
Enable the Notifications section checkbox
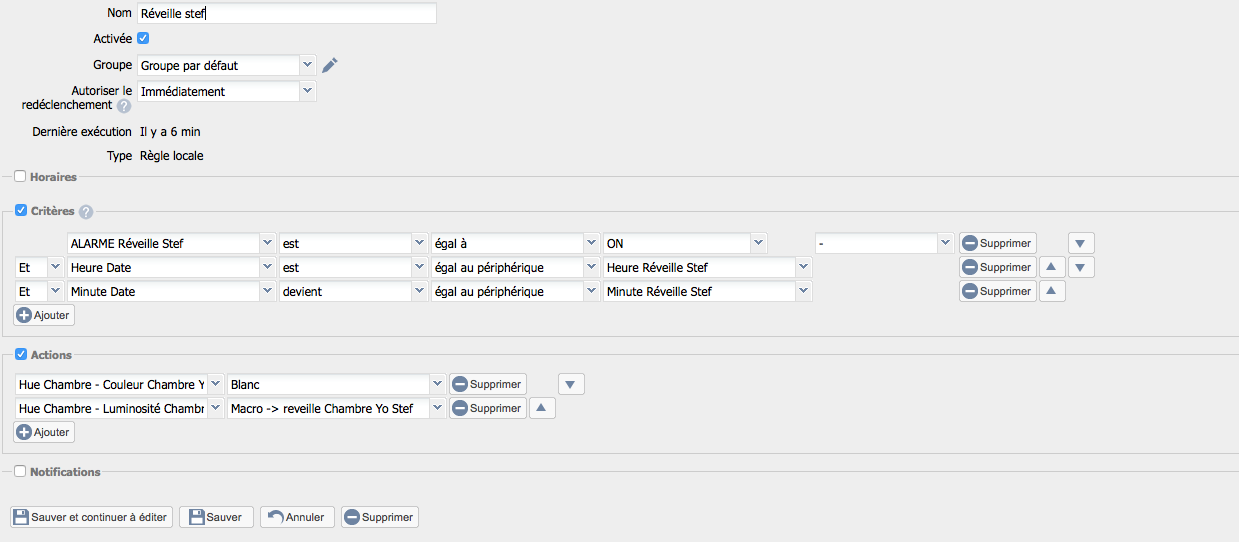[x=20, y=472]
